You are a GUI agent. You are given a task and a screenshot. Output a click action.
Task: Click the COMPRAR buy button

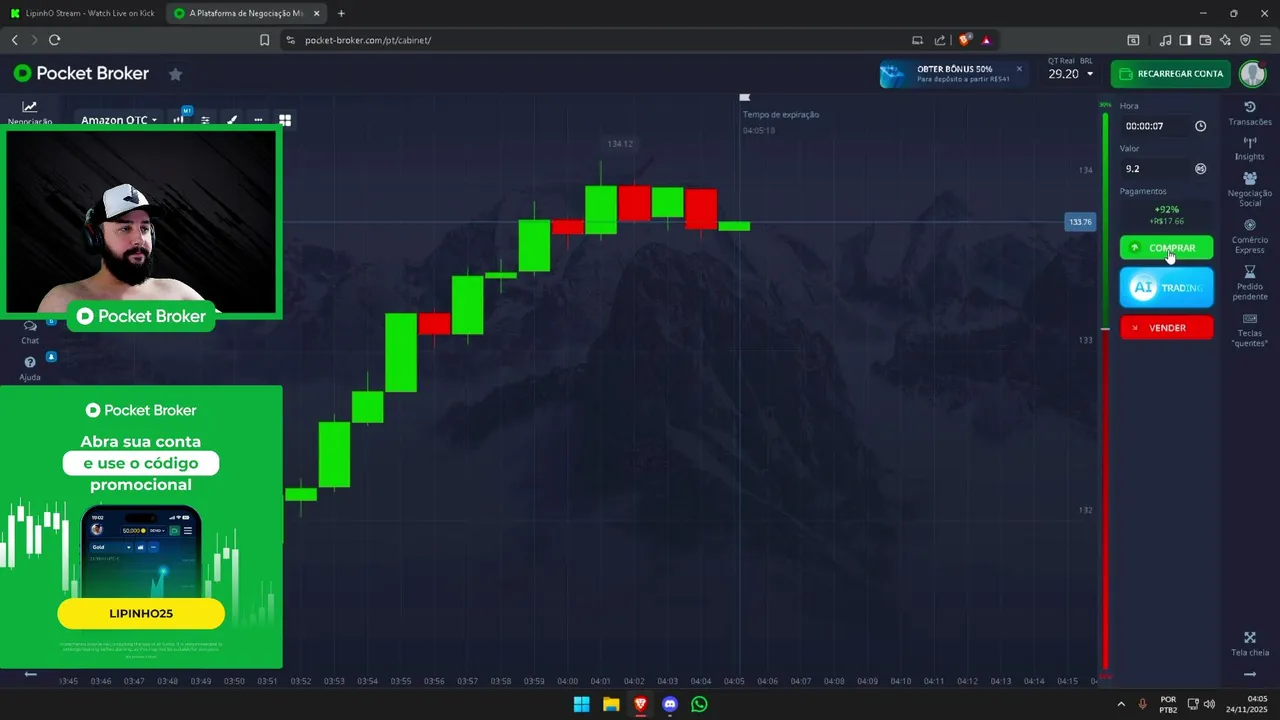1166,248
